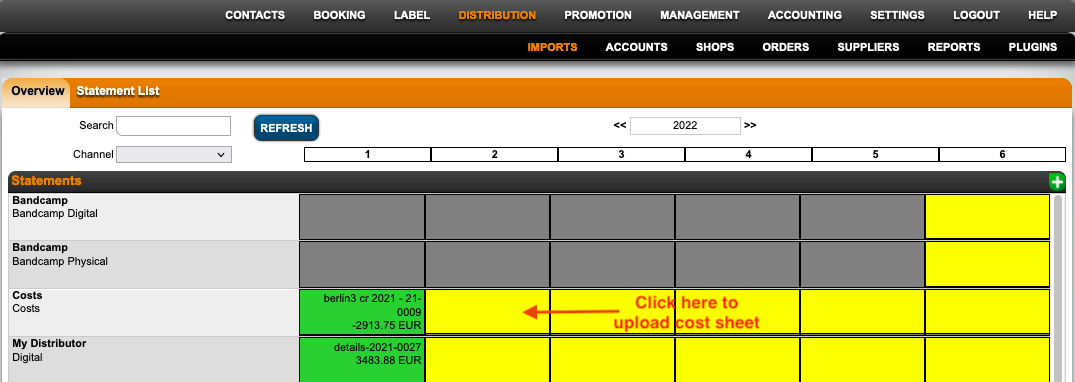Image resolution: width=1075 pixels, height=382 pixels.
Task: Click Costs yellow cell for month 5
Action: pos(862,312)
